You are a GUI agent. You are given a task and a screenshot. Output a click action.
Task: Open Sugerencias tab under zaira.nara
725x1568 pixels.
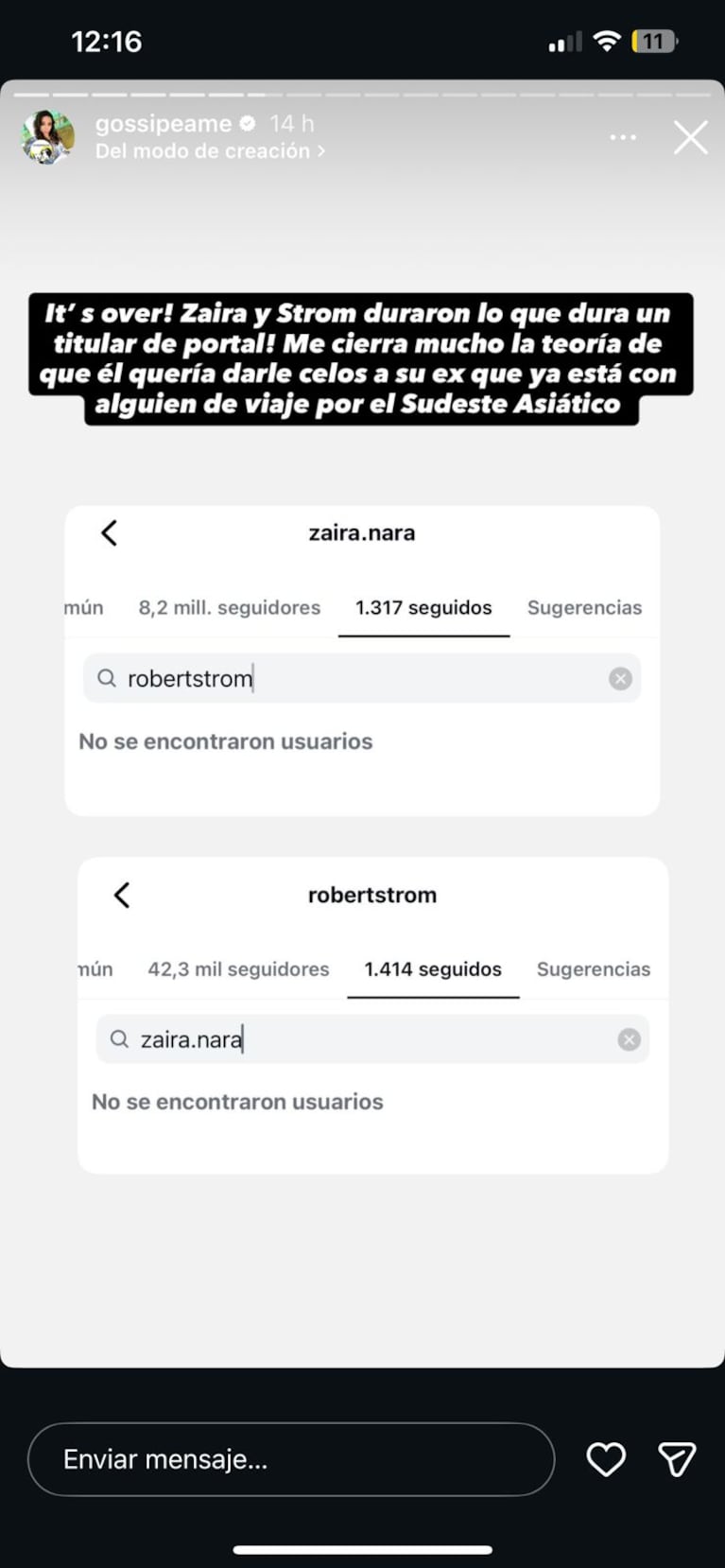[584, 608]
